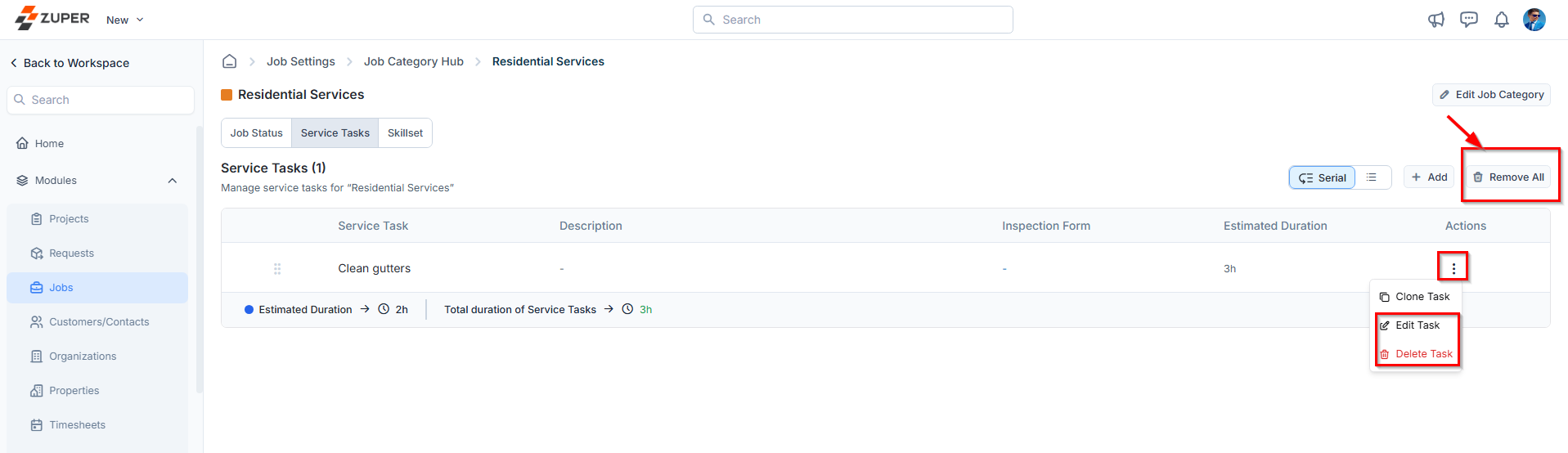Open the chat messages icon

click(1469, 20)
